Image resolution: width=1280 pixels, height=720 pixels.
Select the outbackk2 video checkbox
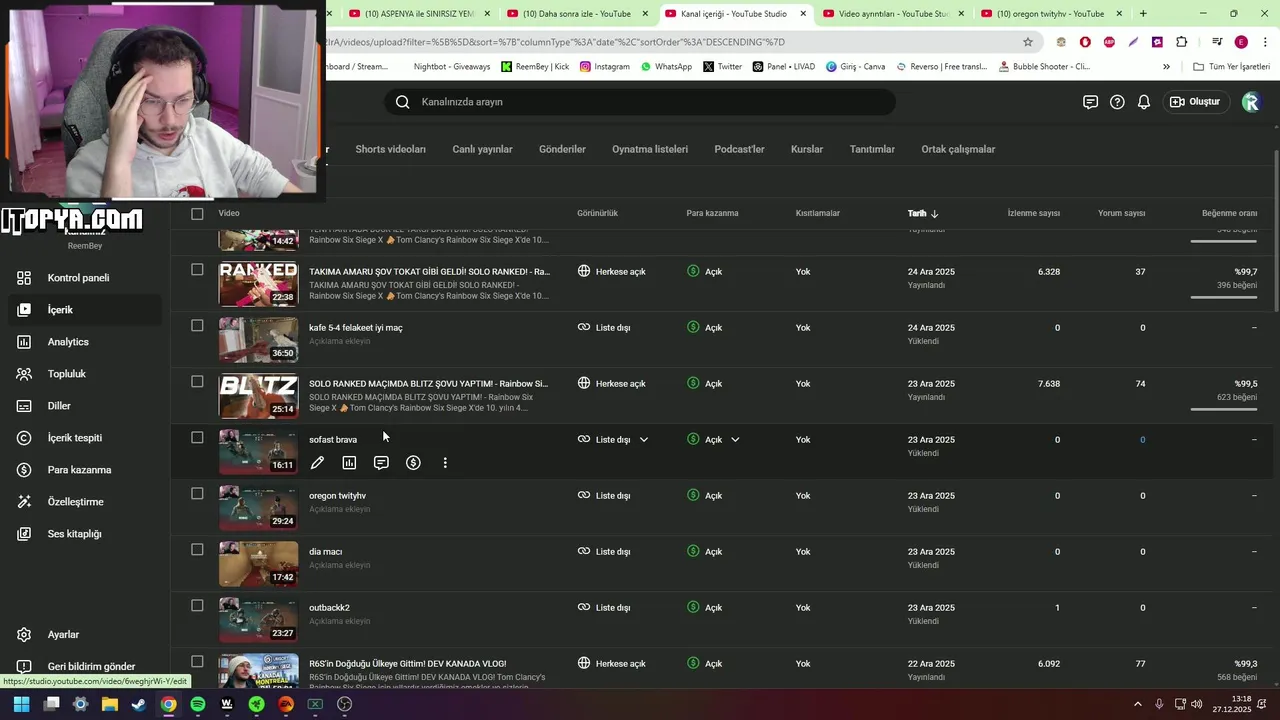[197, 606]
